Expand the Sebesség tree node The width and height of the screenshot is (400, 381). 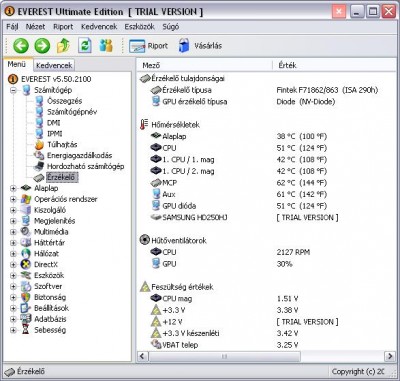click(13, 330)
